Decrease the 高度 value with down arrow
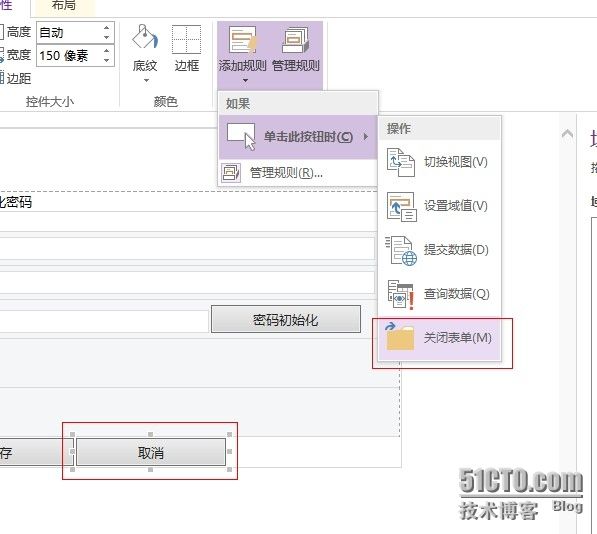This screenshot has height=534, width=597. click(x=107, y=37)
